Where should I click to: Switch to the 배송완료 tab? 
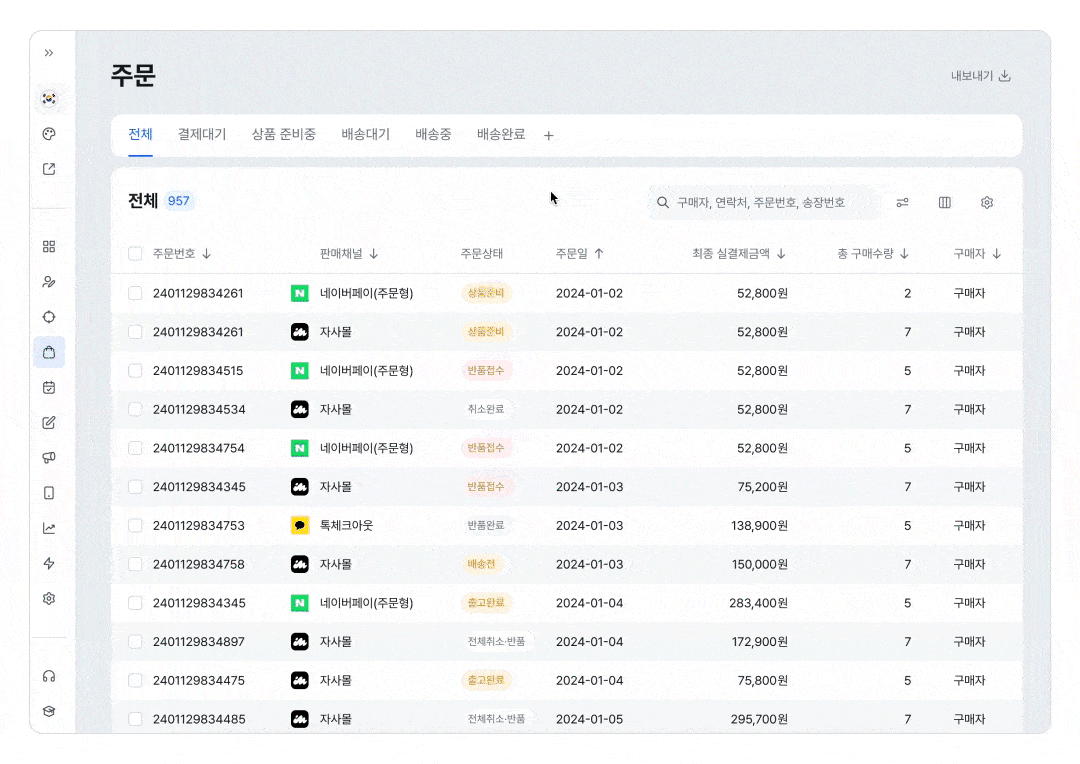501,134
